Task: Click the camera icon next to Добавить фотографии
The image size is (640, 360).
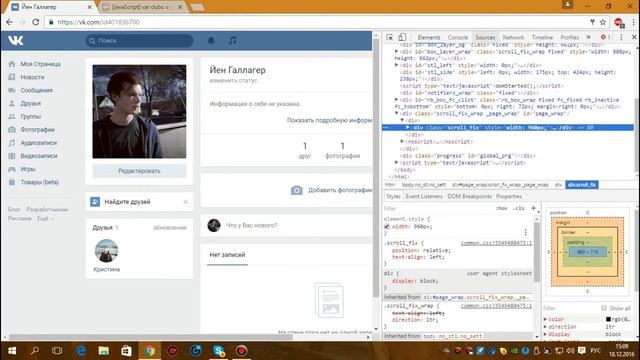Action: (297, 190)
